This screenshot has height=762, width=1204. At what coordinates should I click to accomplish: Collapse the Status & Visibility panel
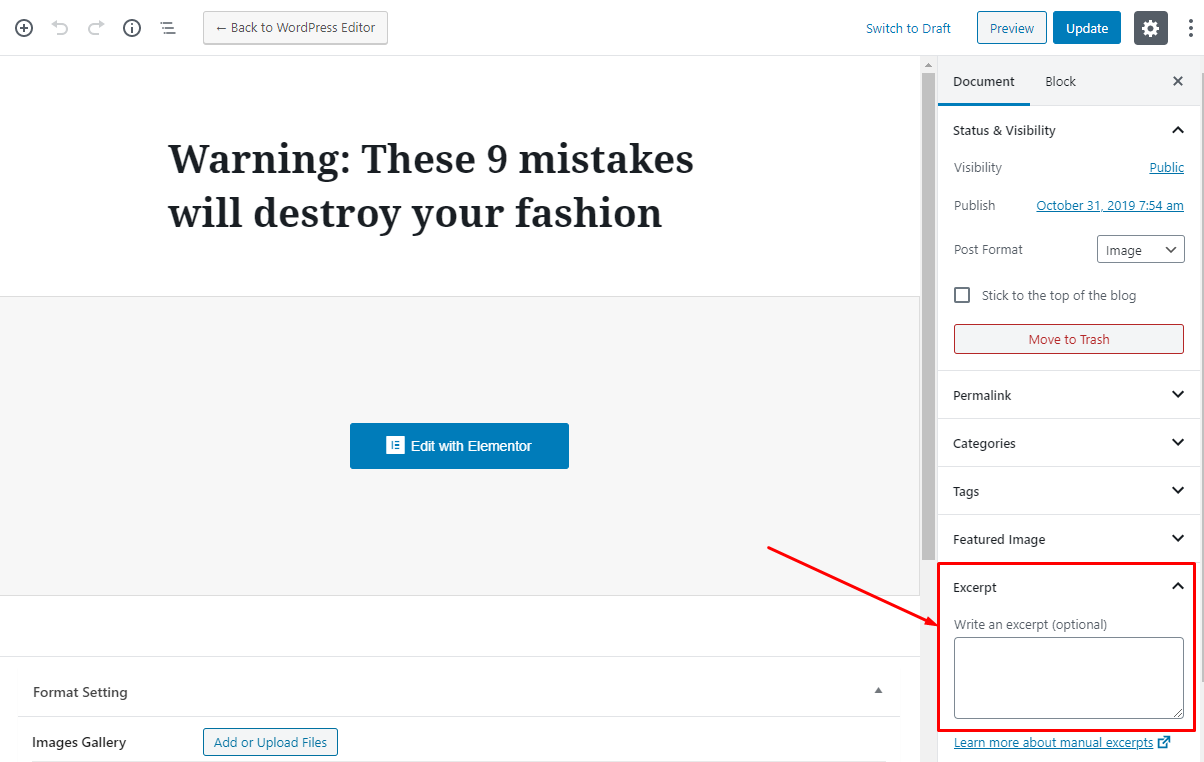[1068, 131]
